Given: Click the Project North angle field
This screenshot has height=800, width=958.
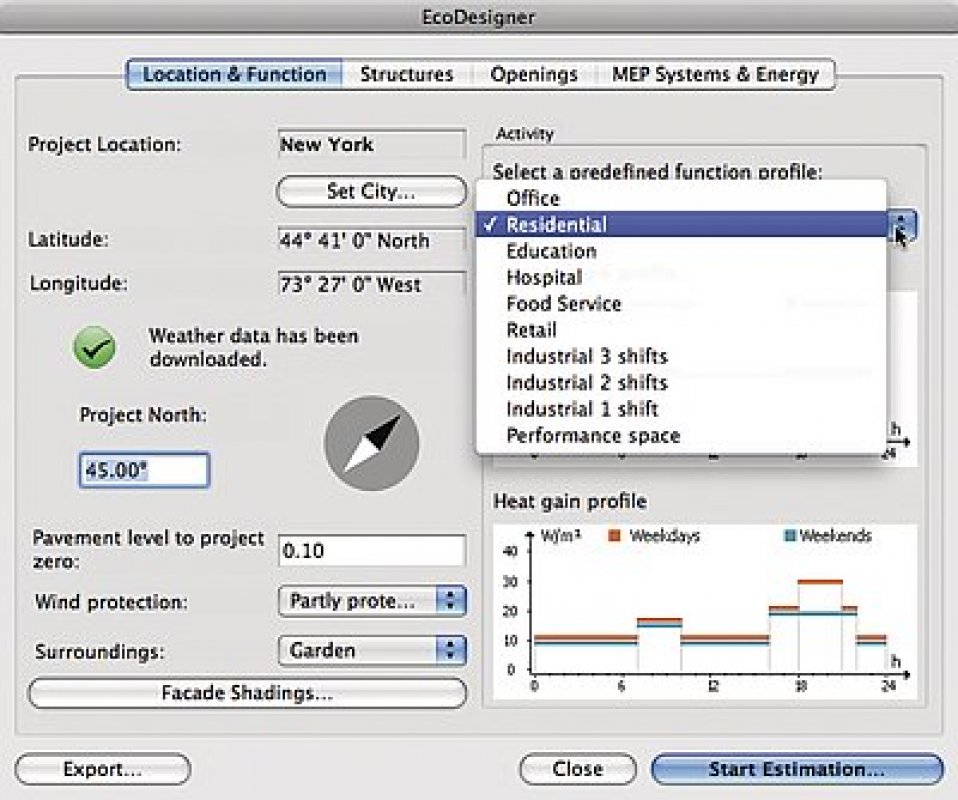Looking at the screenshot, I should (x=144, y=470).
